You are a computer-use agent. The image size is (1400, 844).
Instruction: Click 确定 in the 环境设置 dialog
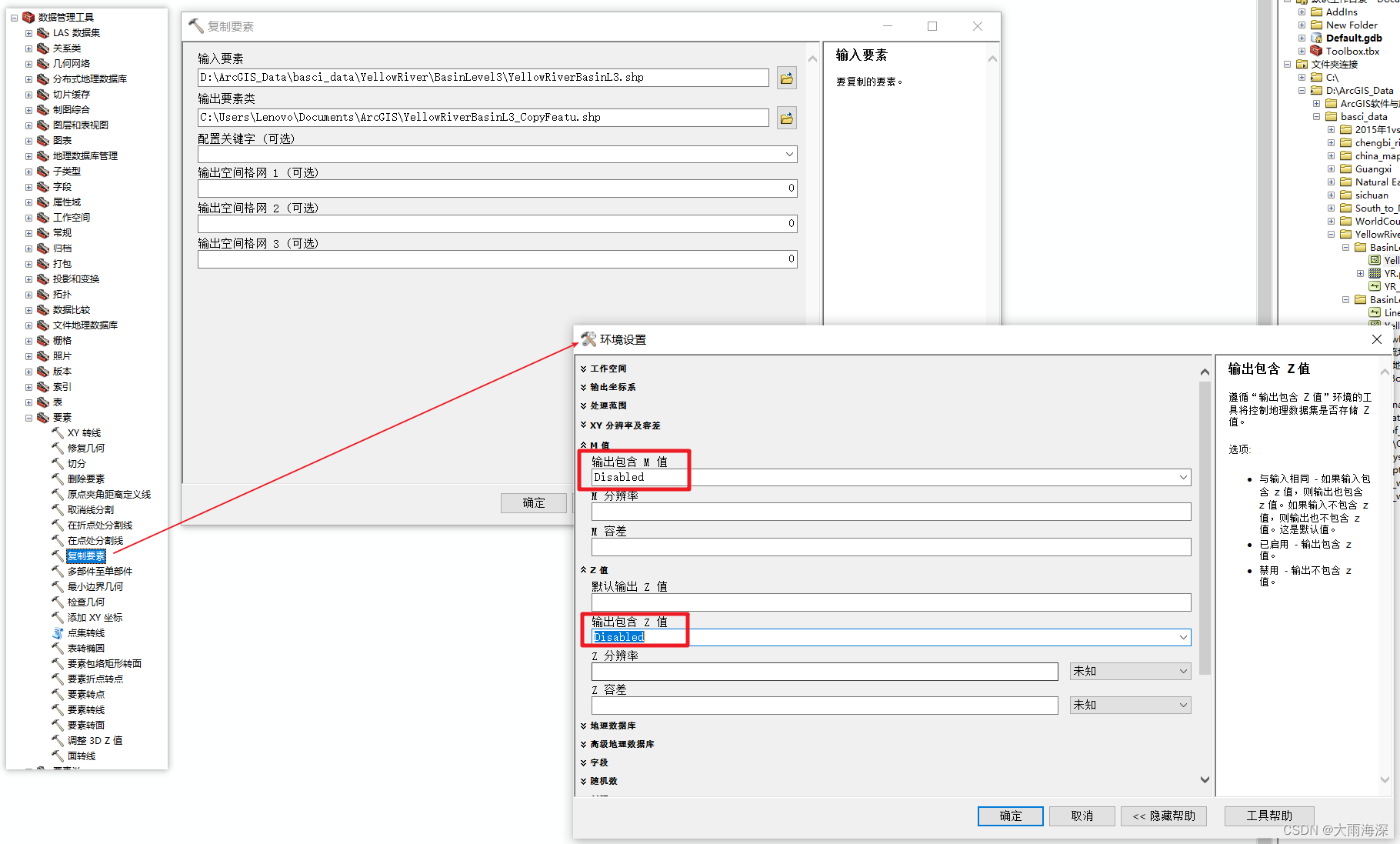click(1010, 816)
